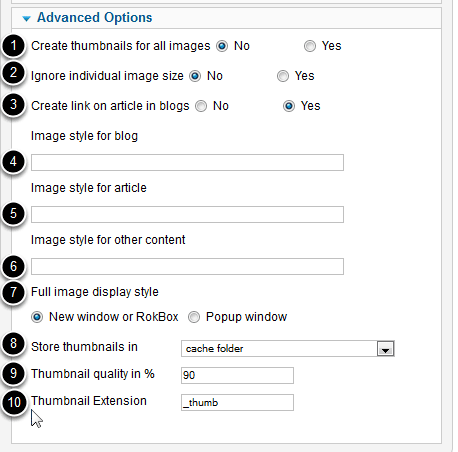
Task: Select No for Create thumbnails for all images
Action: [222, 46]
